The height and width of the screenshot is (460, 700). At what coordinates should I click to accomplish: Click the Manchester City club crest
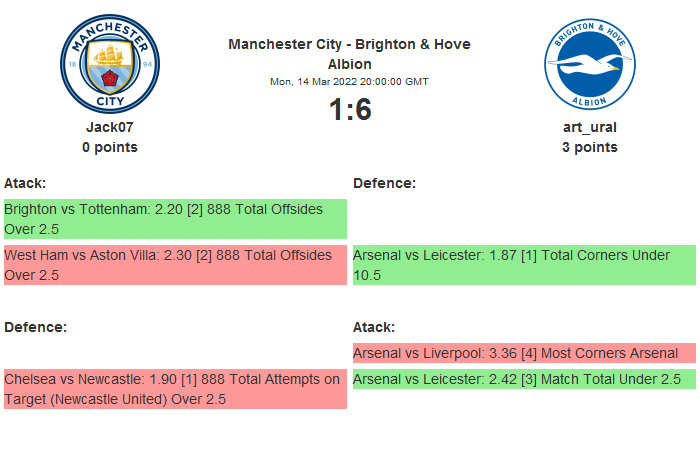pyautogui.click(x=109, y=65)
